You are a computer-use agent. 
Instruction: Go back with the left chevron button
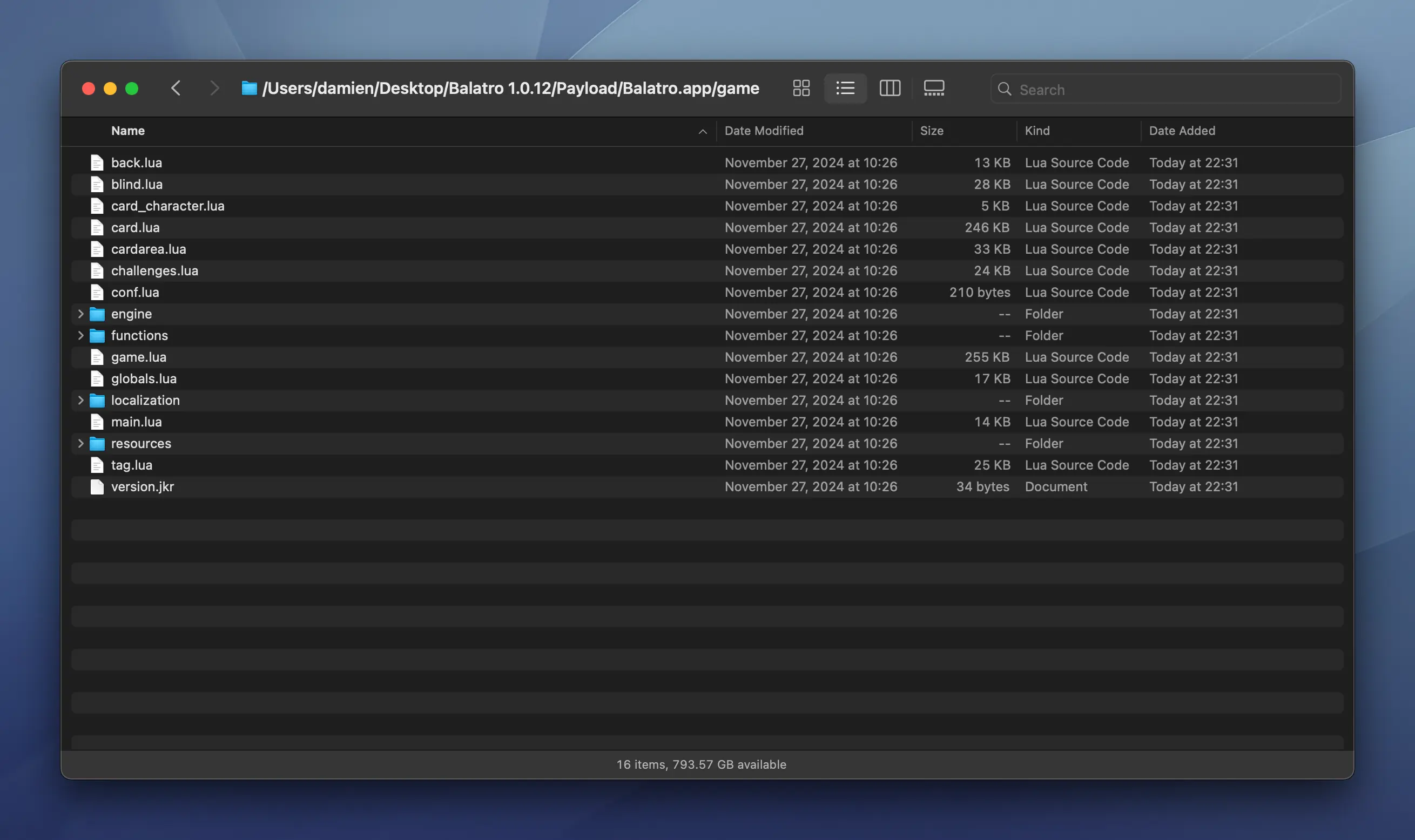(x=176, y=89)
